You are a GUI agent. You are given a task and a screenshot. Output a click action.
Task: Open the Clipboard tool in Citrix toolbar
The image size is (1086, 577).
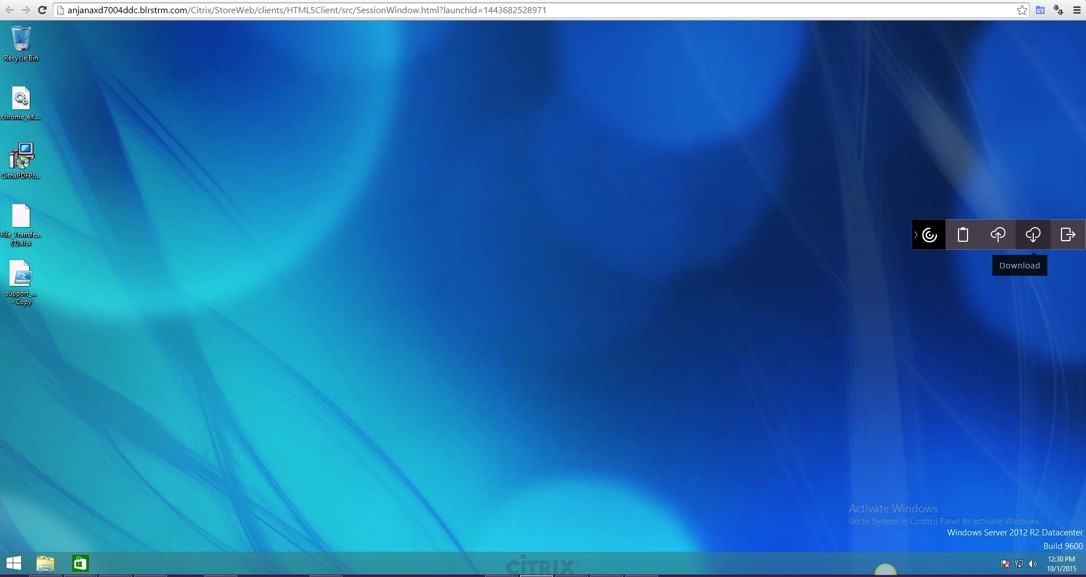(963, 235)
